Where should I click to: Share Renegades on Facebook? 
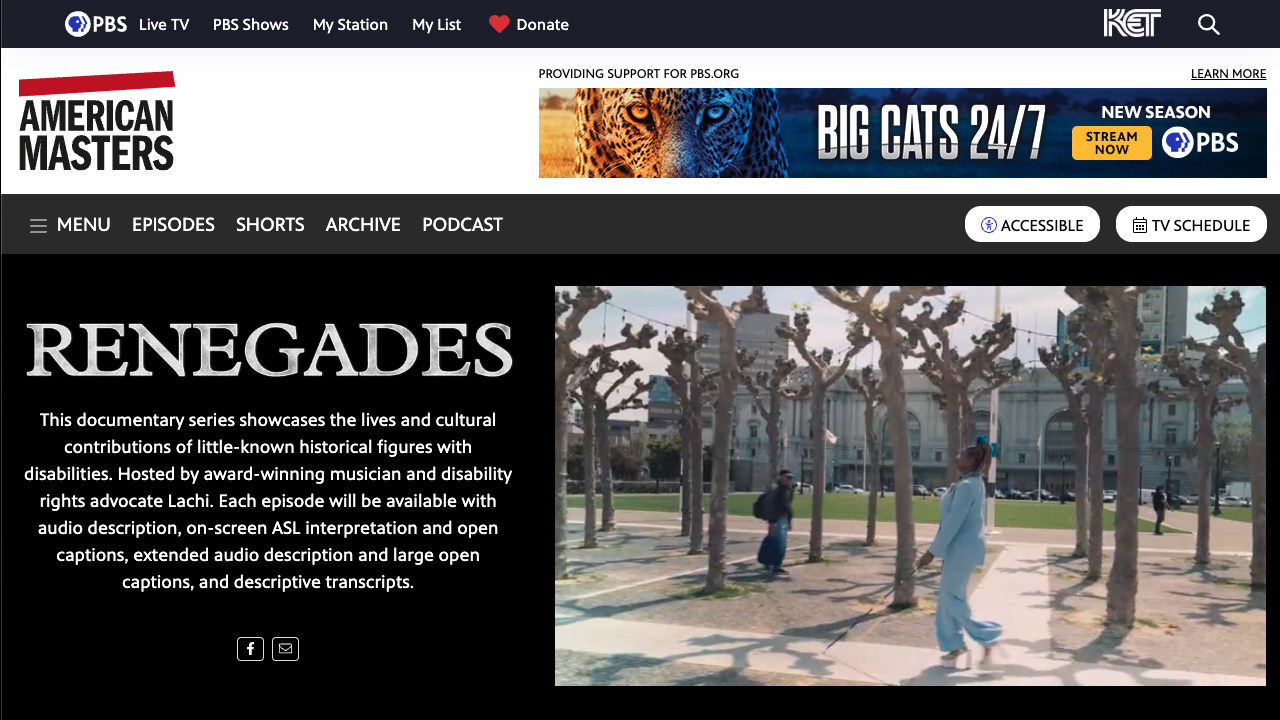(250, 649)
